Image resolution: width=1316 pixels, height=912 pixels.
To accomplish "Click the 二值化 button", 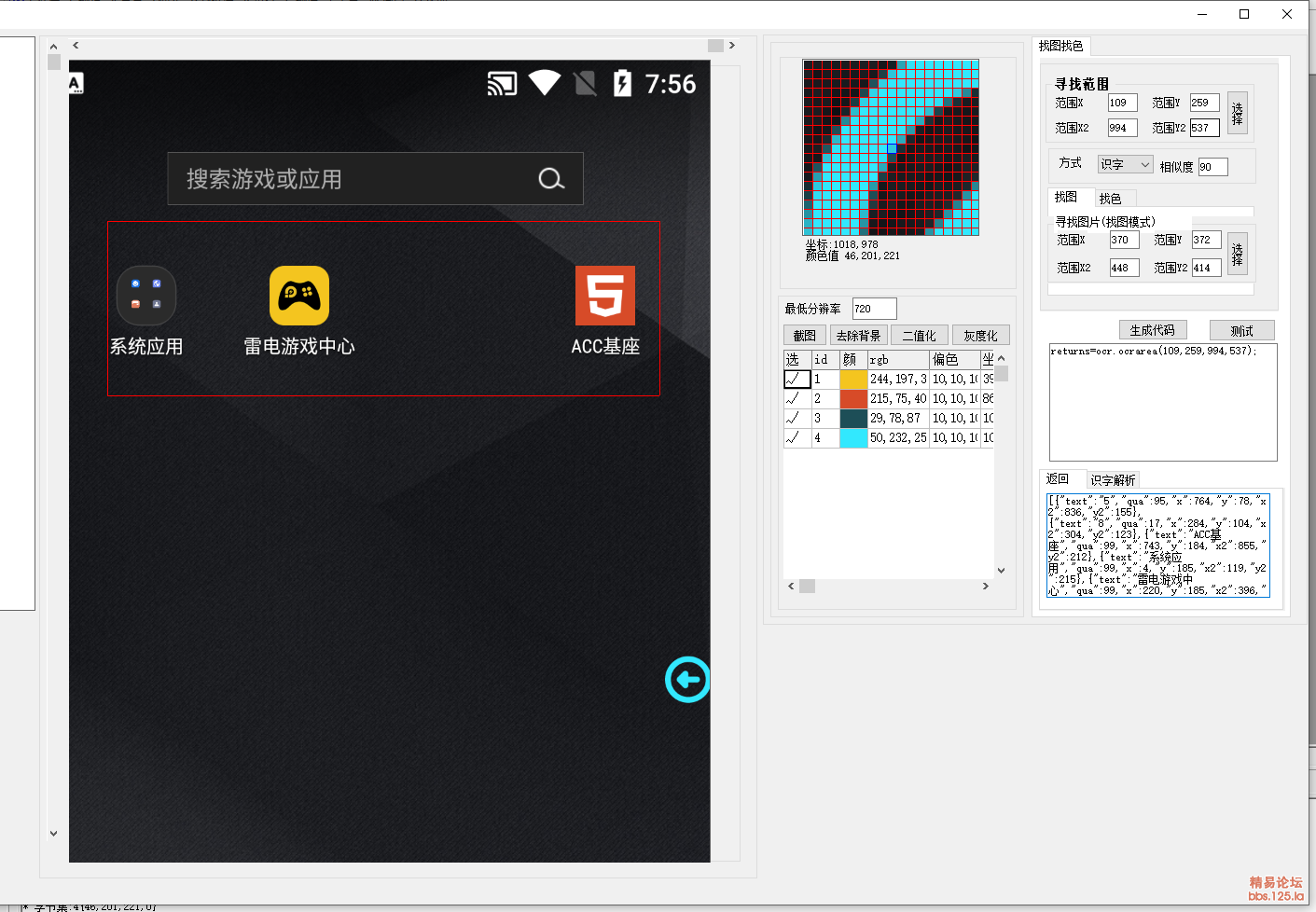I will tap(919, 336).
